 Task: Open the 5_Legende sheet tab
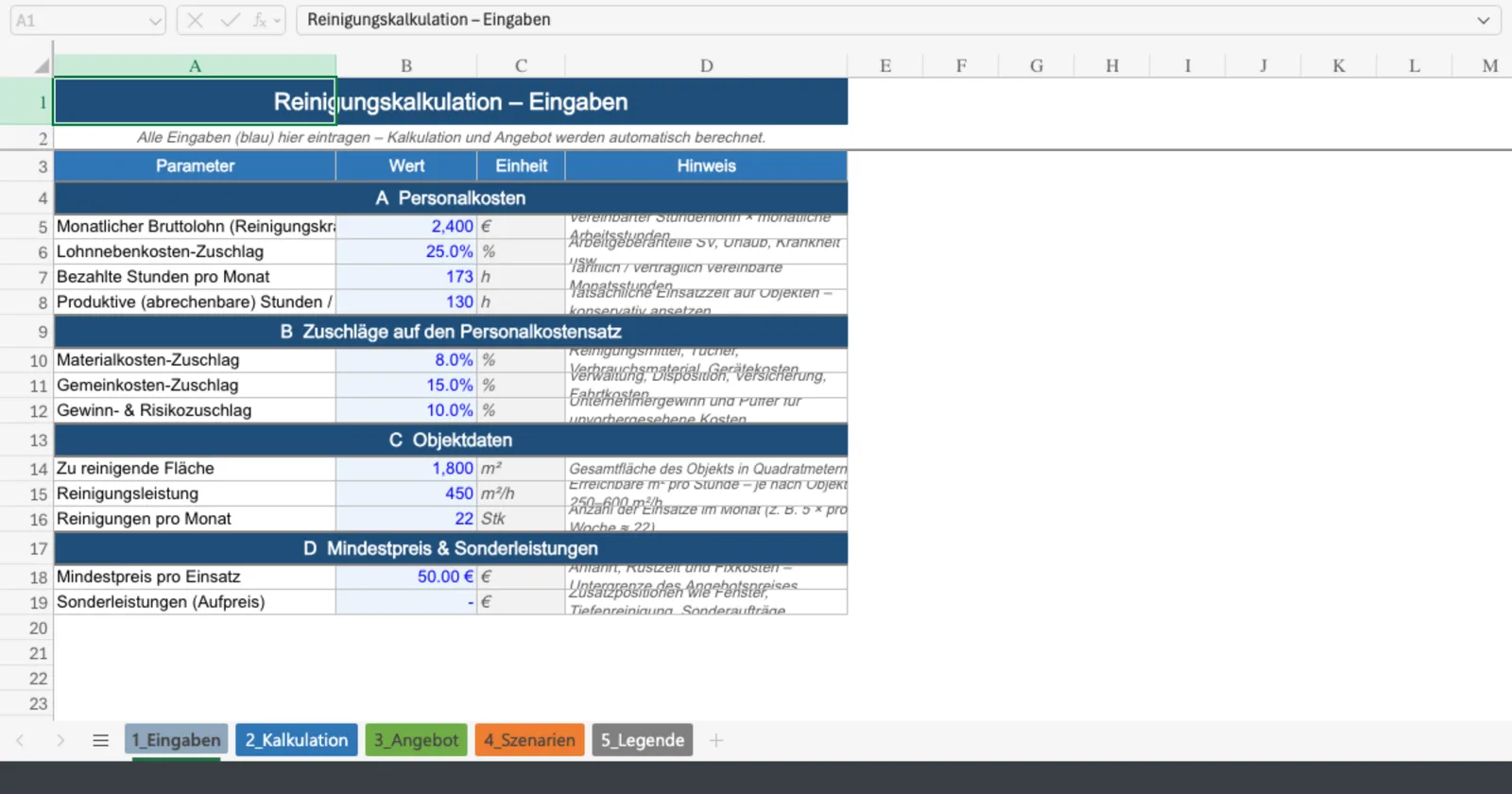tap(643, 740)
